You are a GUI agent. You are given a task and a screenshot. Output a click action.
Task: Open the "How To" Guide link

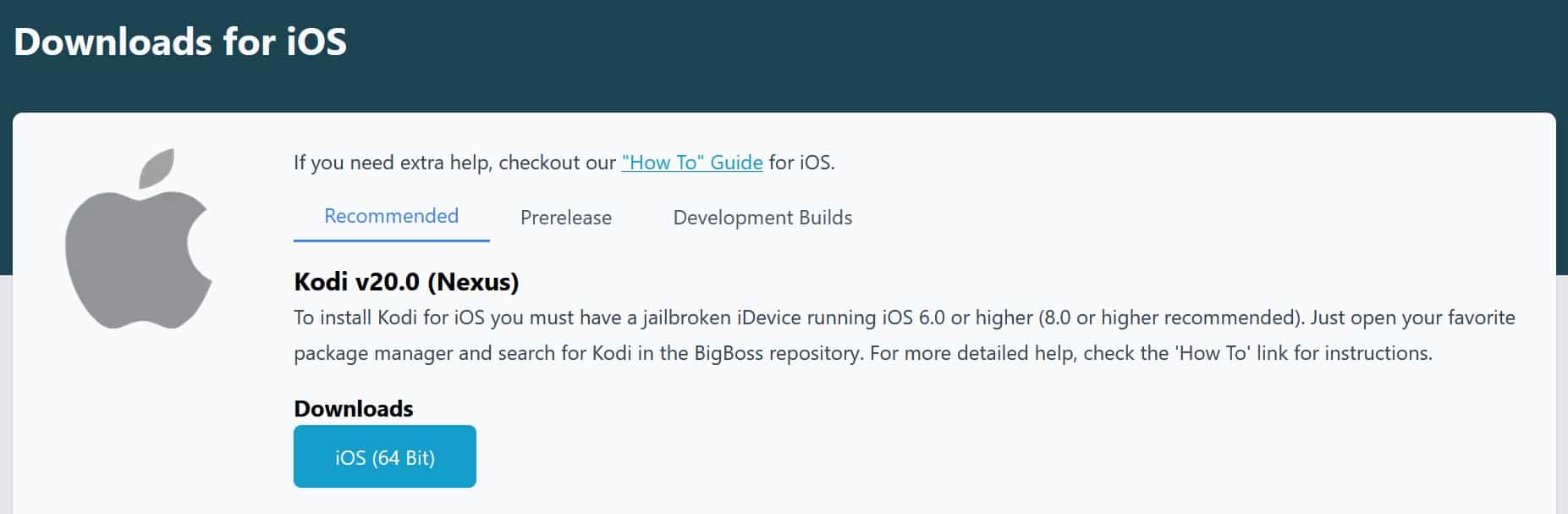pos(691,163)
